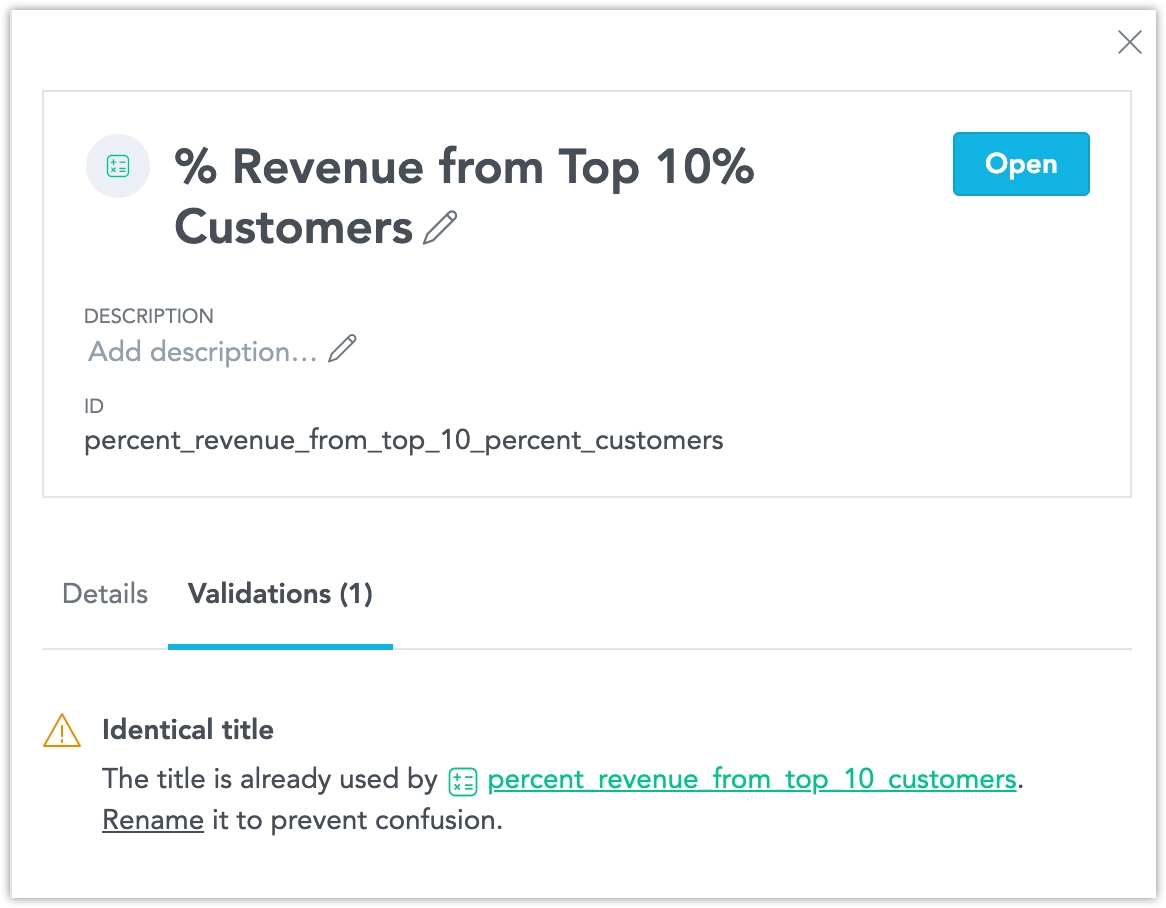Click the ID field label
Screen dimensions: 1166x908
(x=94, y=406)
